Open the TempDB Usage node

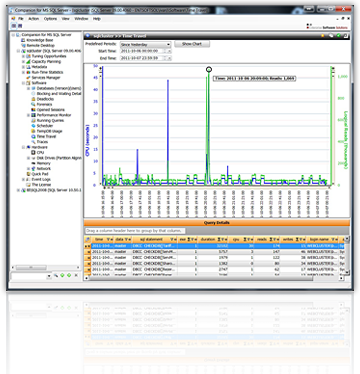pyautogui.click(x=49, y=131)
